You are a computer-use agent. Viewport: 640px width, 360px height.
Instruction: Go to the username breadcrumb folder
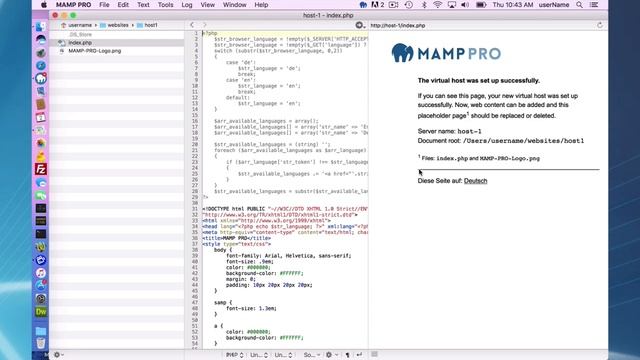click(76, 25)
